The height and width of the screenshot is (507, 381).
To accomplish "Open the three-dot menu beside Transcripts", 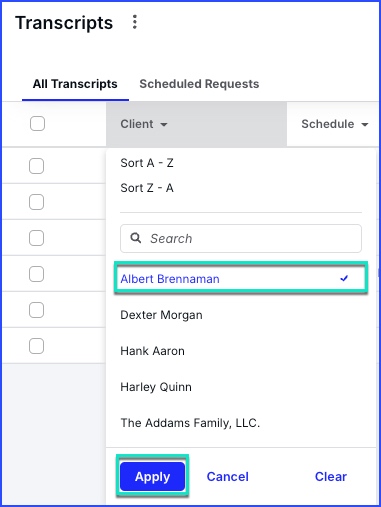I will 135,22.
